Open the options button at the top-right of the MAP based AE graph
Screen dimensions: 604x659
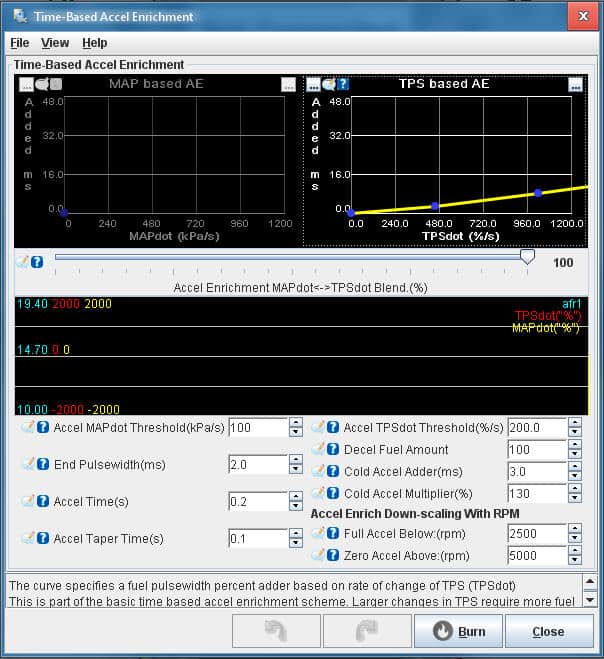(x=288, y=85)
